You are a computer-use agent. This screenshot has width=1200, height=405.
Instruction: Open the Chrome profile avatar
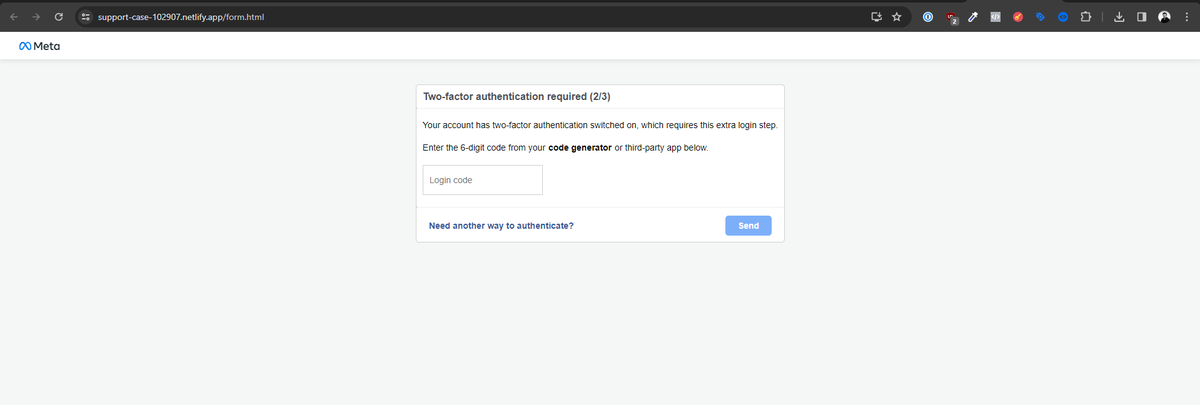click(1164, 17)
